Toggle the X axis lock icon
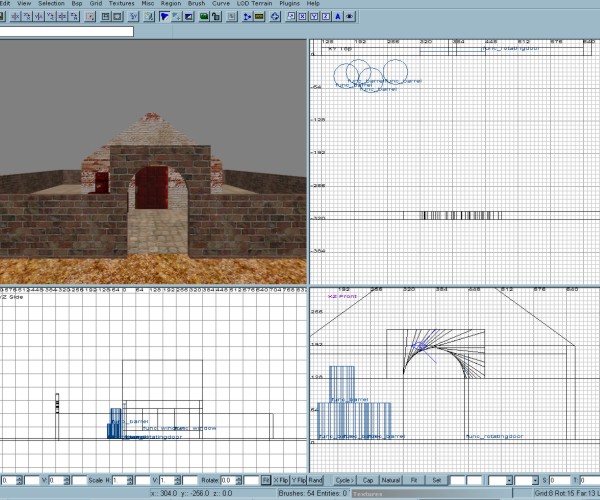The height and width of the screenshot is (500, 600). click(x=303, y=16)
